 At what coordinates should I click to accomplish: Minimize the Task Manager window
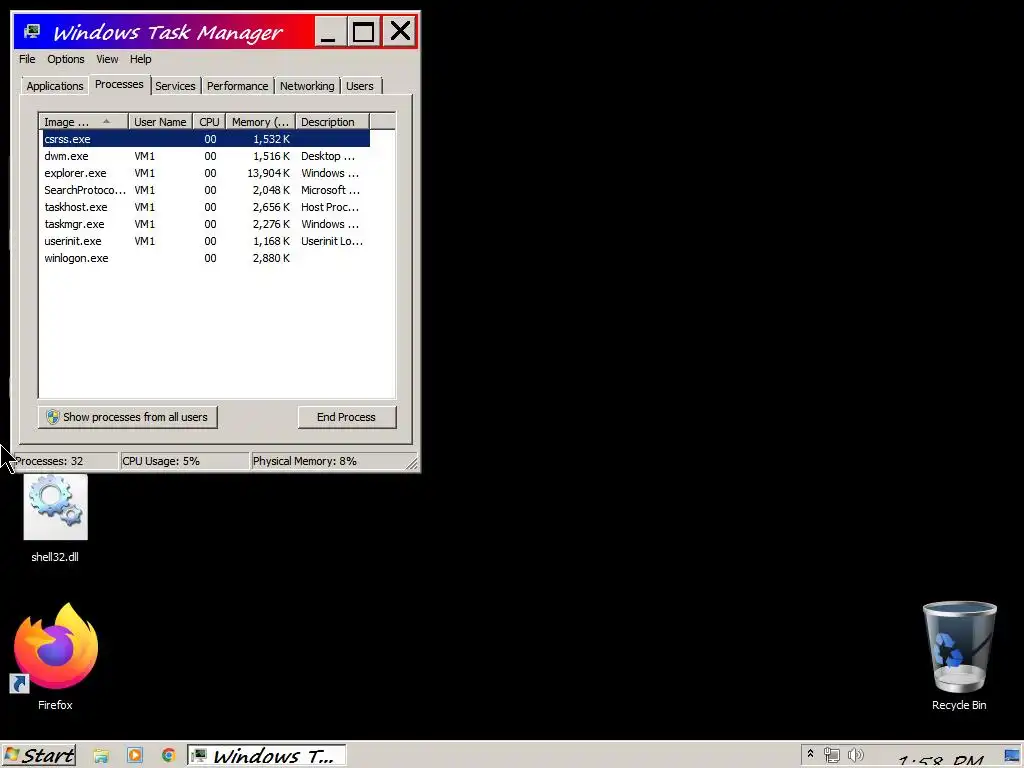click(330, 31)
